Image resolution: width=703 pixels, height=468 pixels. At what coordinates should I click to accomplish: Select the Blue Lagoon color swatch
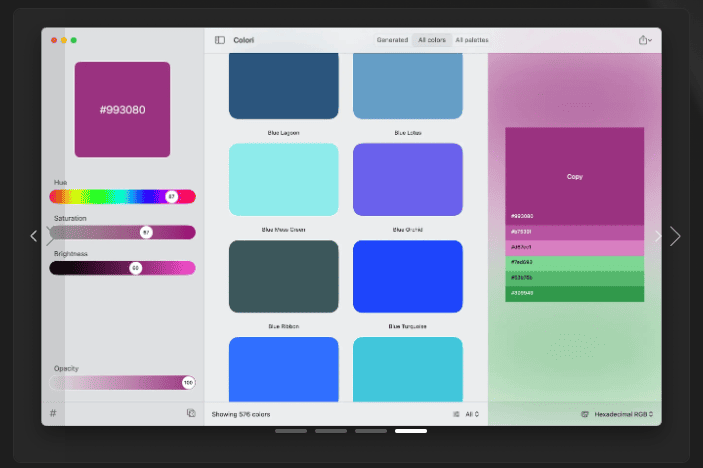pyautogui.click(x=284, y=86)
